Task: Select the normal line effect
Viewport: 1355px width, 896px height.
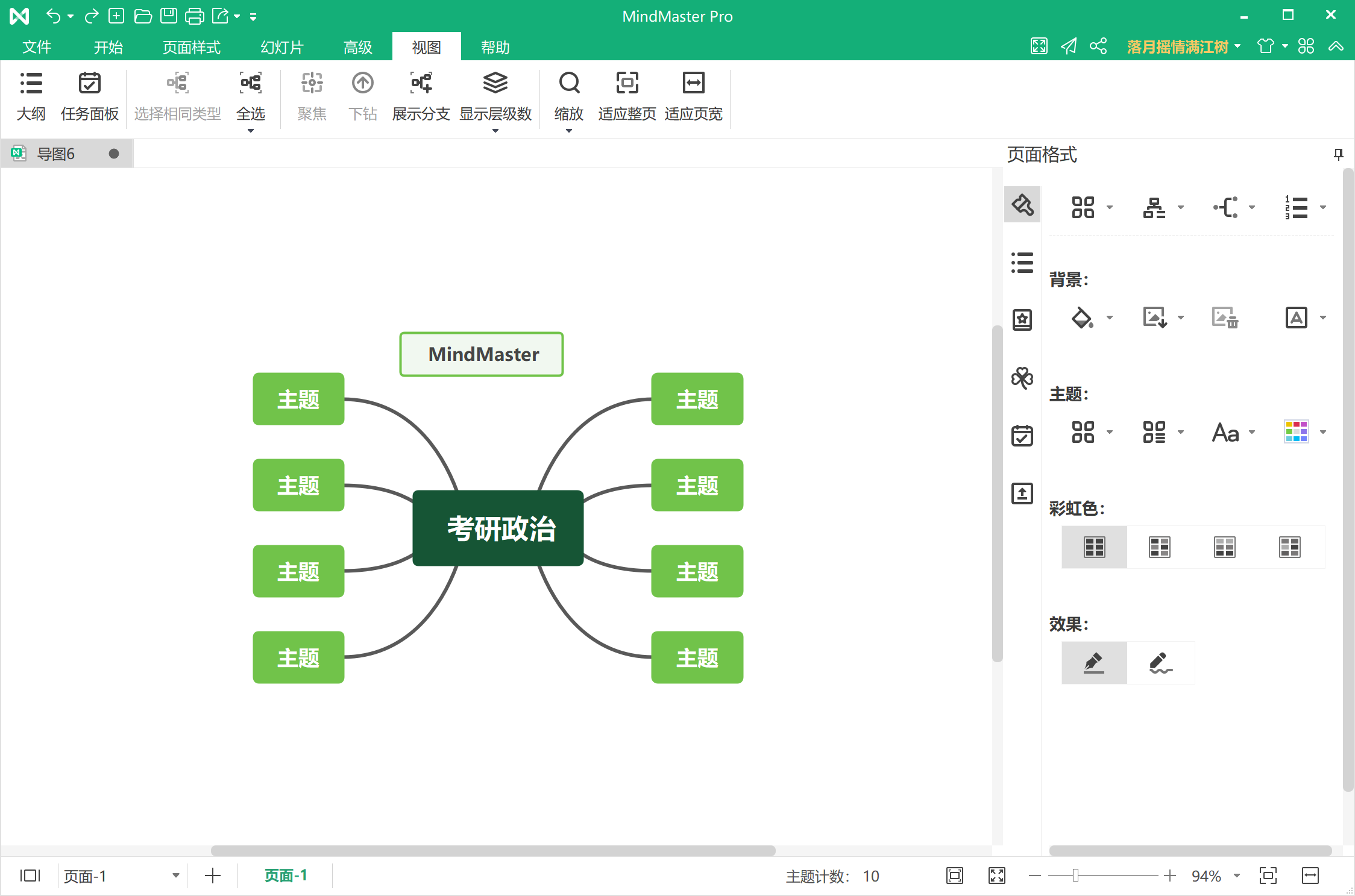Action: click(1094, 662)
